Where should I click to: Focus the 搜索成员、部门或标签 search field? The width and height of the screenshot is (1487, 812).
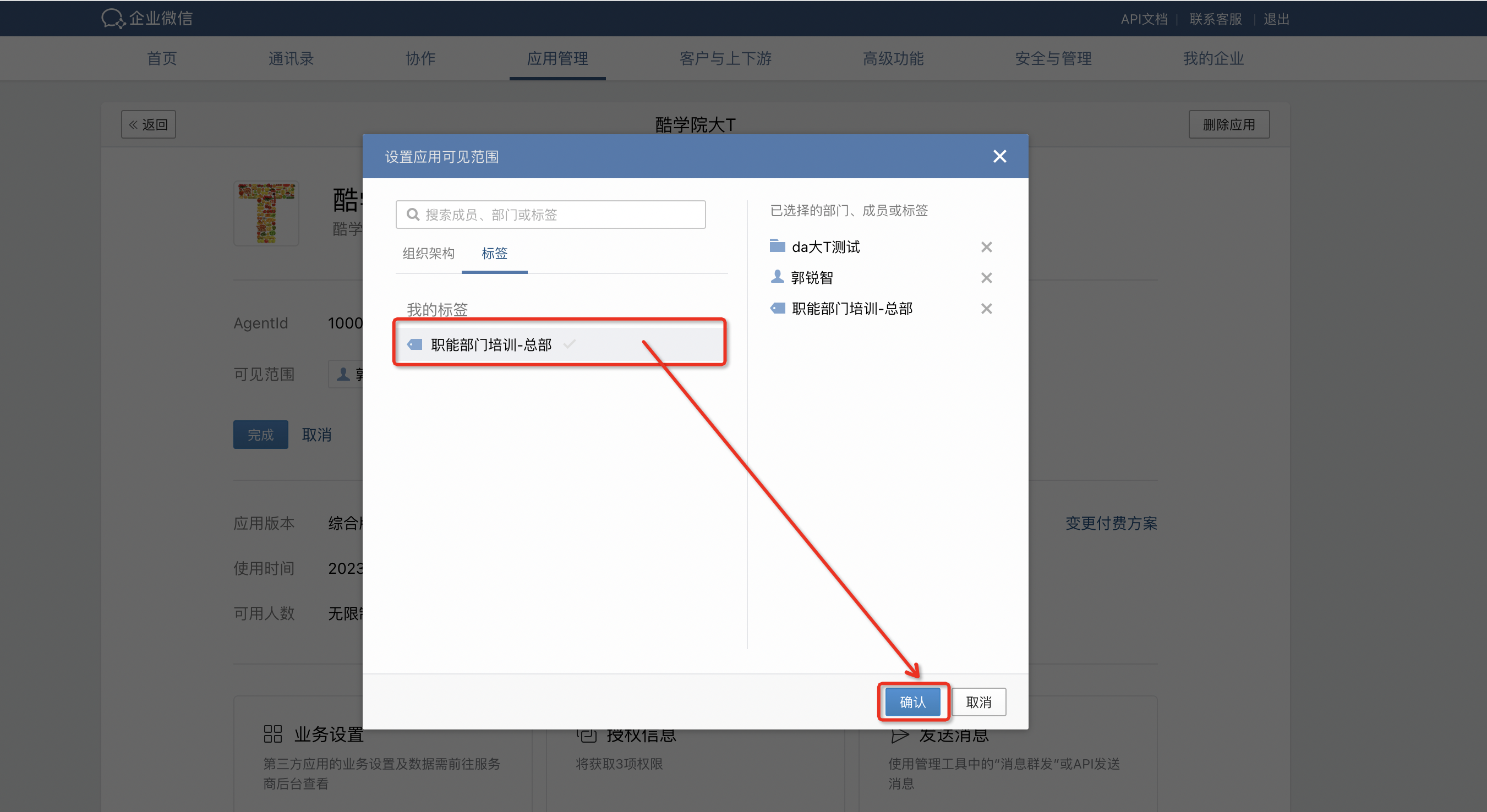click(550, 215)
